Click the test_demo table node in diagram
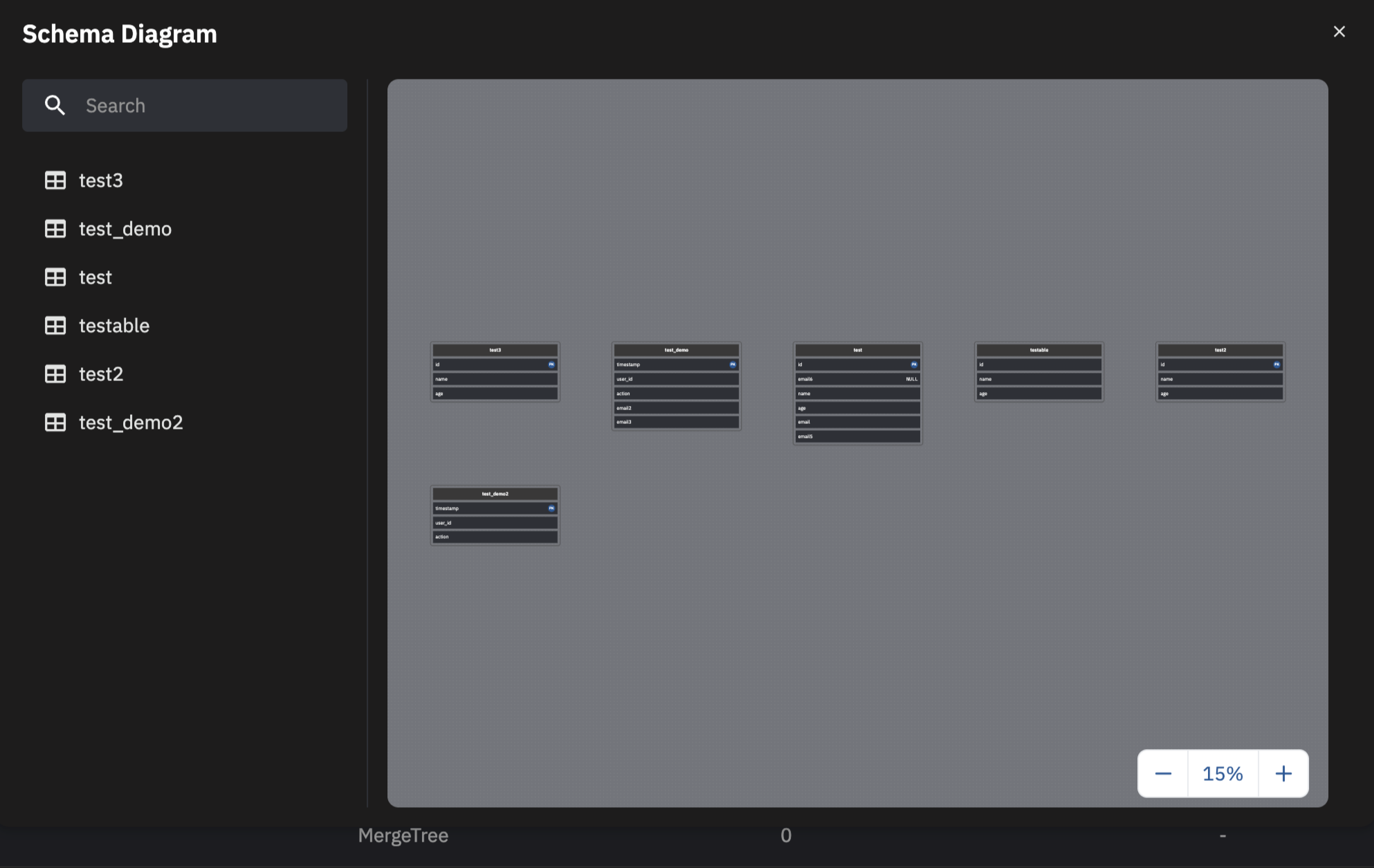Screen dimensions: 1374x868 coord(676,350)
